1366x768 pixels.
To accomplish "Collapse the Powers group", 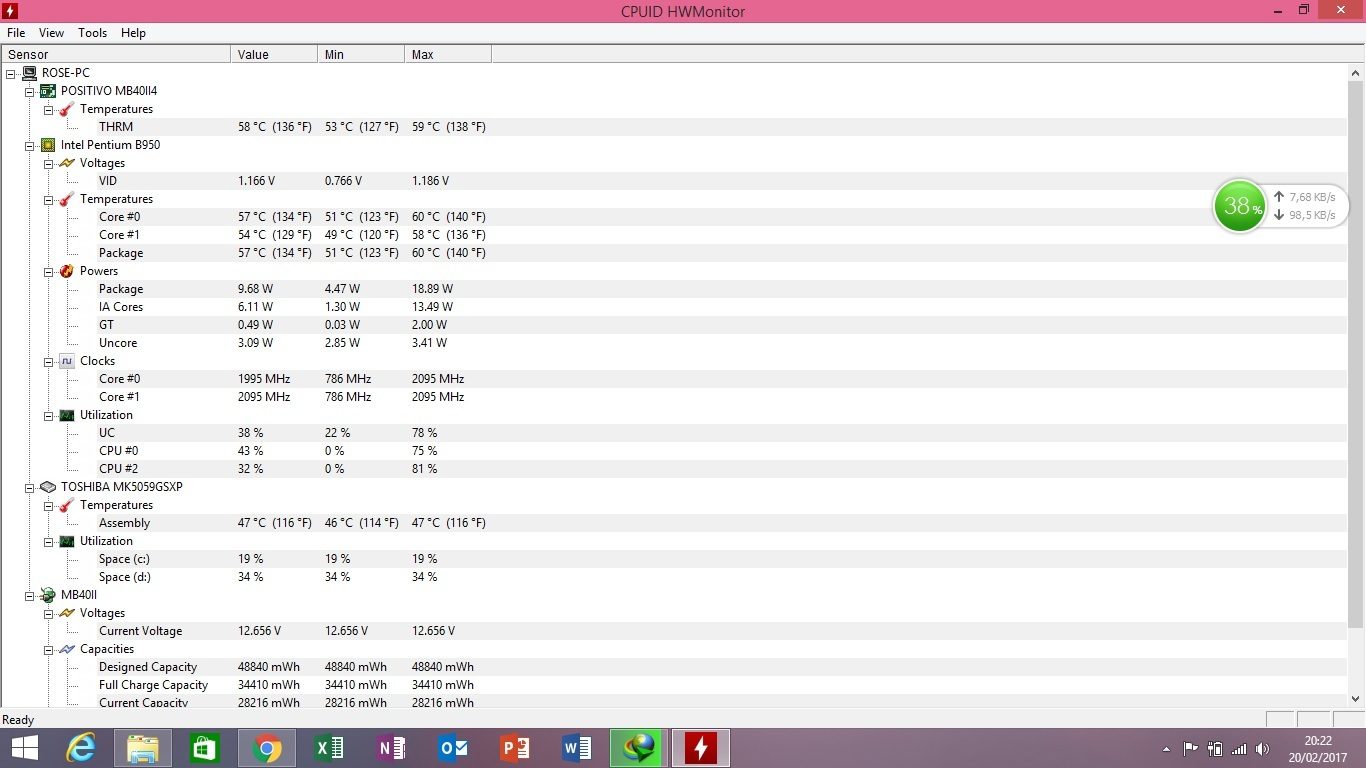I will coord(48,271).
